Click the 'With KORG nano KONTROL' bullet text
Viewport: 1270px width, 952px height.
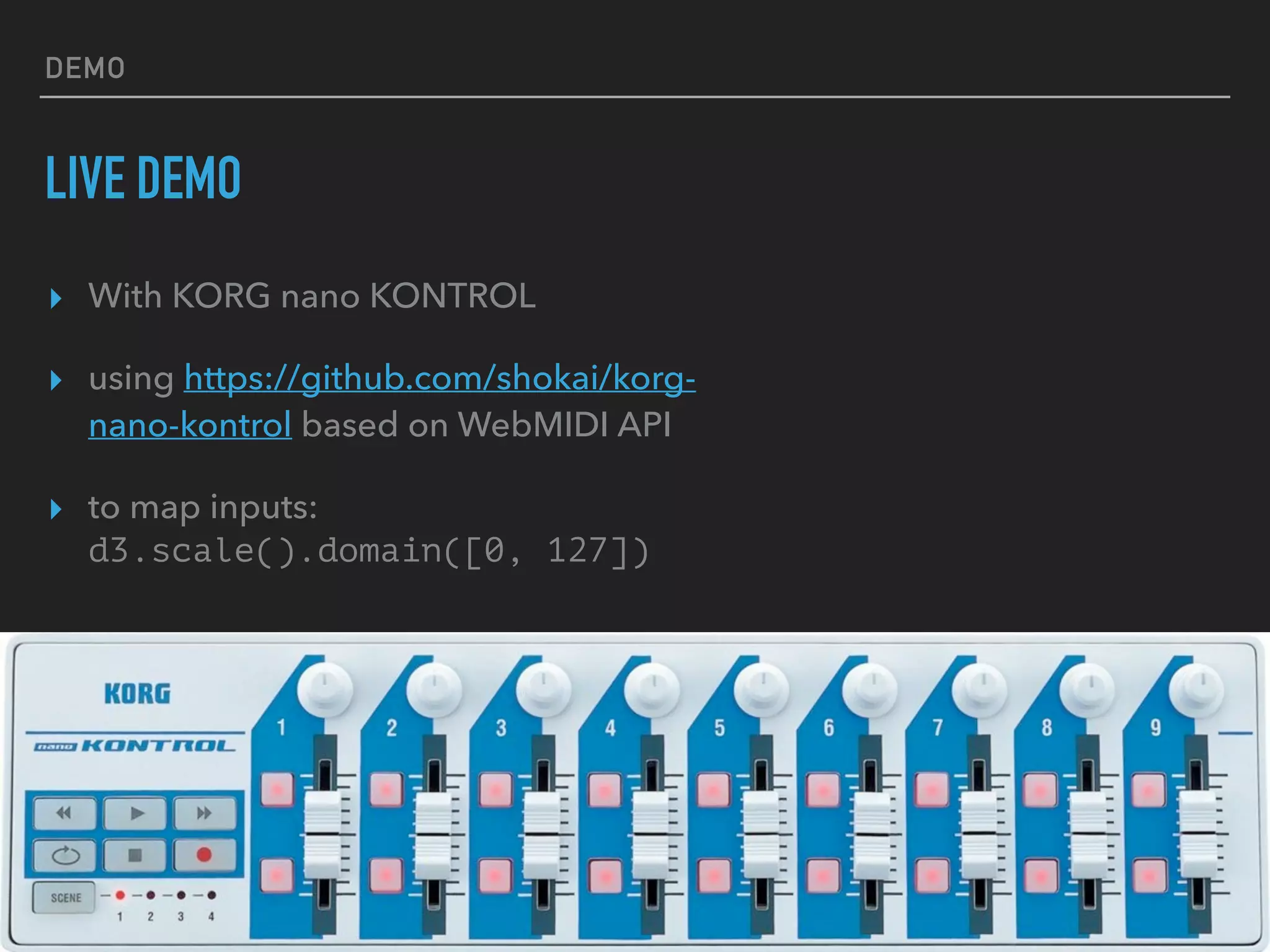click(x=312, y=296)
